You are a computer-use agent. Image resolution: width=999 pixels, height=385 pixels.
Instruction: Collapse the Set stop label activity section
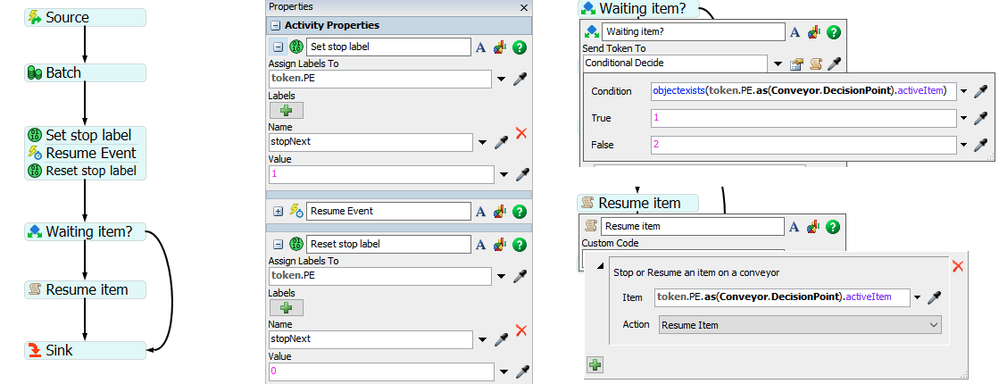(x=278, y=47)
